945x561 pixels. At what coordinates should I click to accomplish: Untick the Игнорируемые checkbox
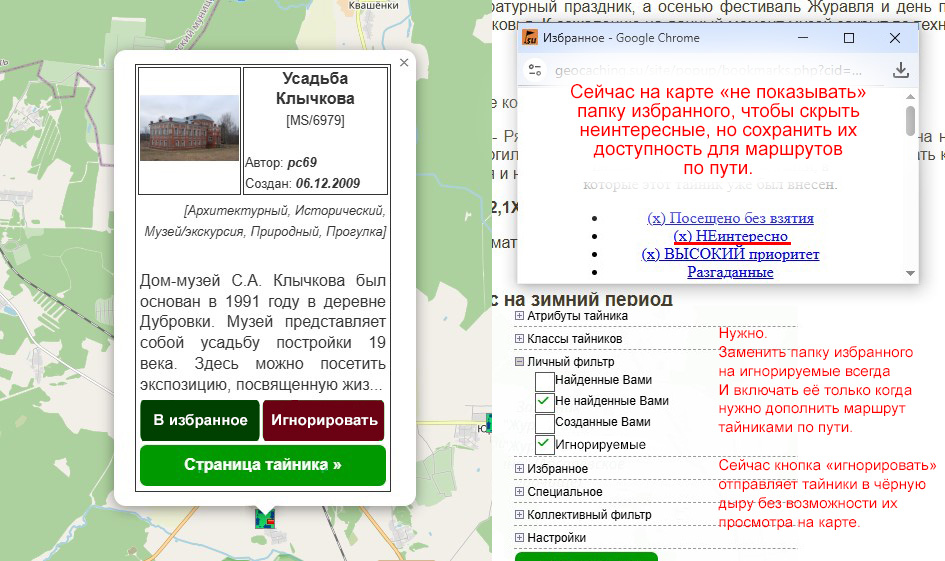pyautogui.click(x=544, y=444)
